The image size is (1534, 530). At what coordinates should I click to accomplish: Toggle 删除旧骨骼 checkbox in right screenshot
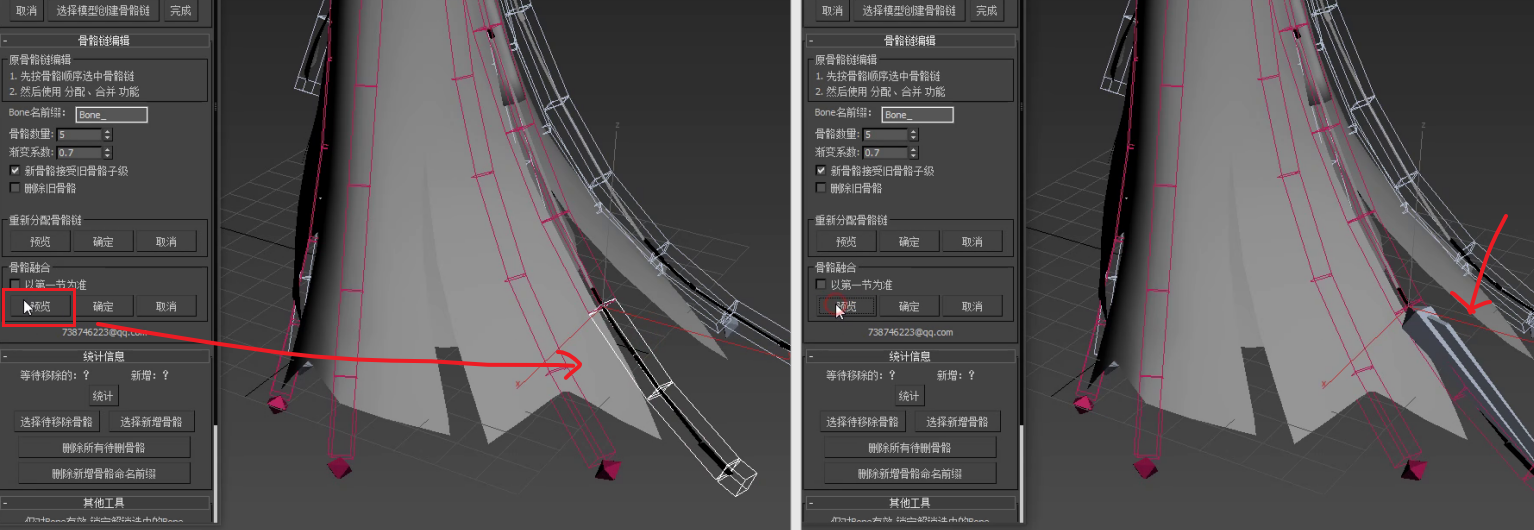point(821,188)
